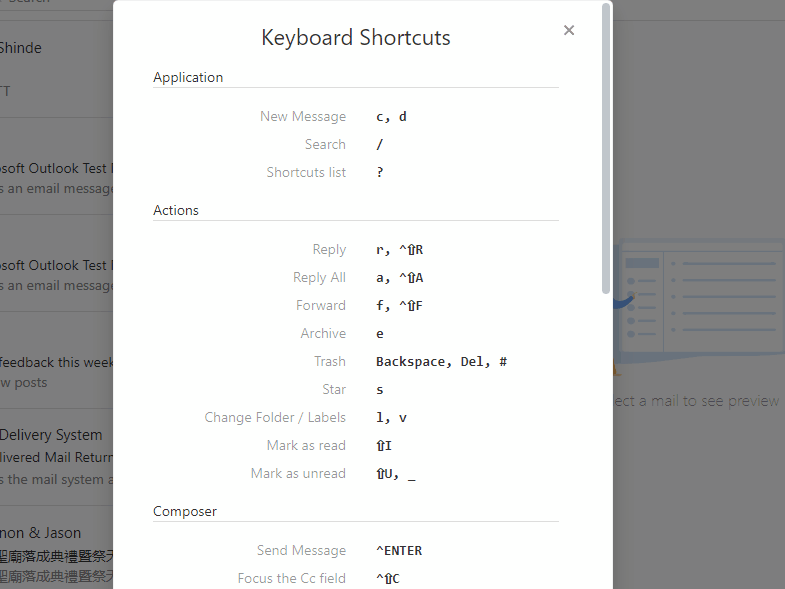
Task: Click the 'r, ^⇧R' shortcut text
Action: coord(400,249)
